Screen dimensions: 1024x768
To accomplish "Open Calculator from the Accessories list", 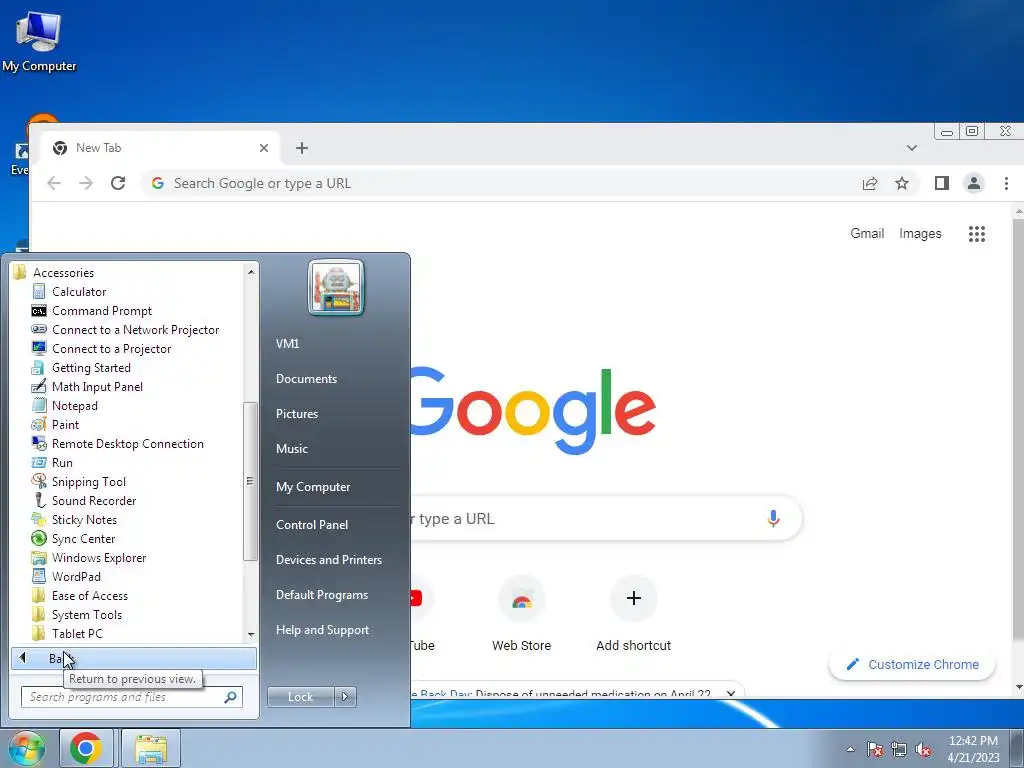I will point(78,292).
